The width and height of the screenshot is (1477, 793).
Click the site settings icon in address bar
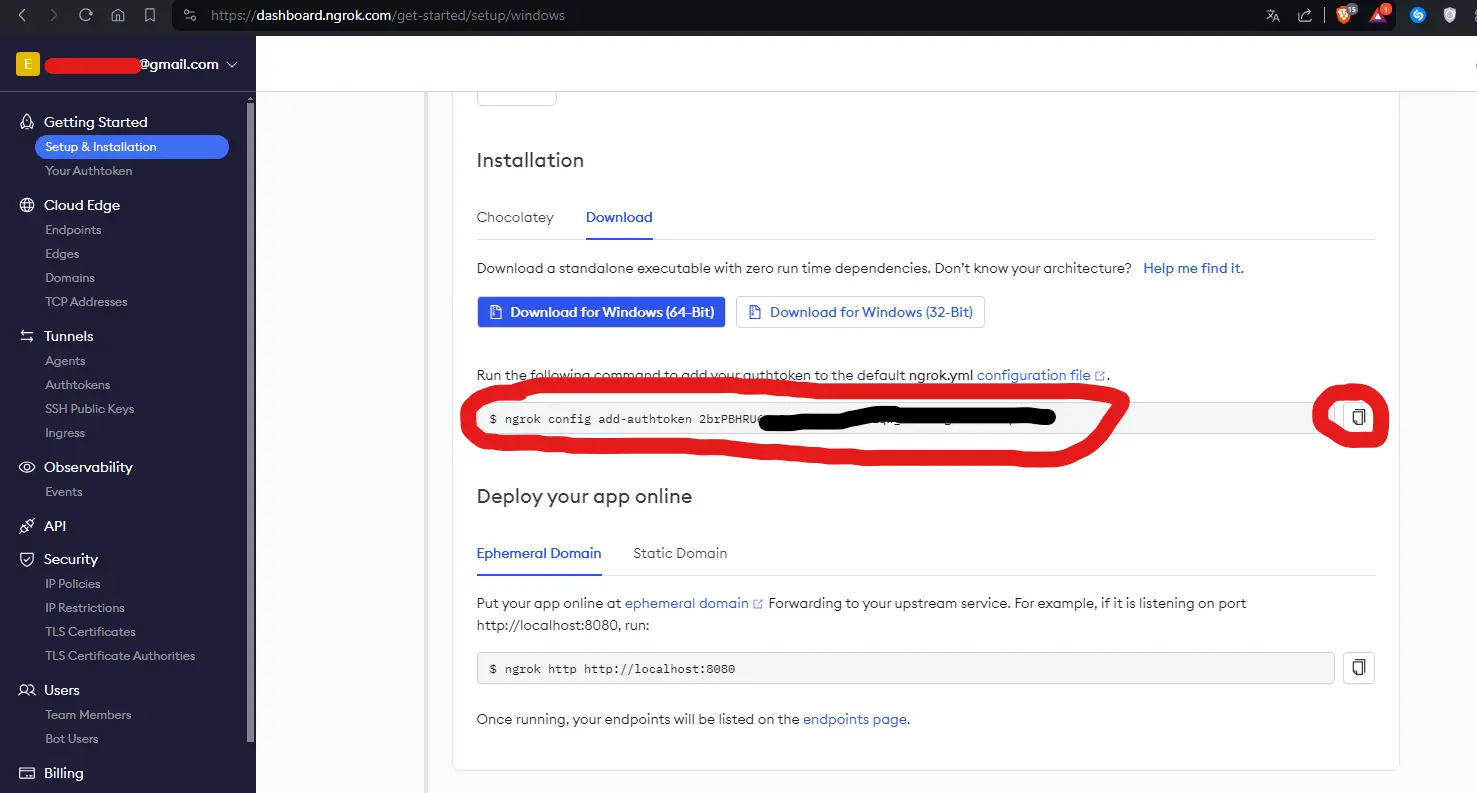pos(190,16)
